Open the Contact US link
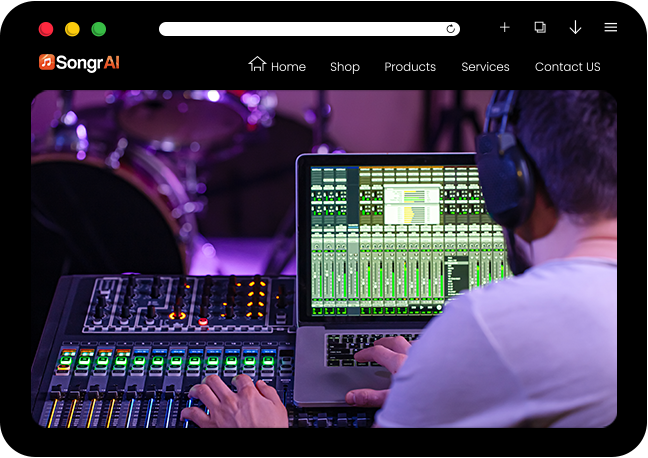The image size is (648, 458). (x=567, y=67)
